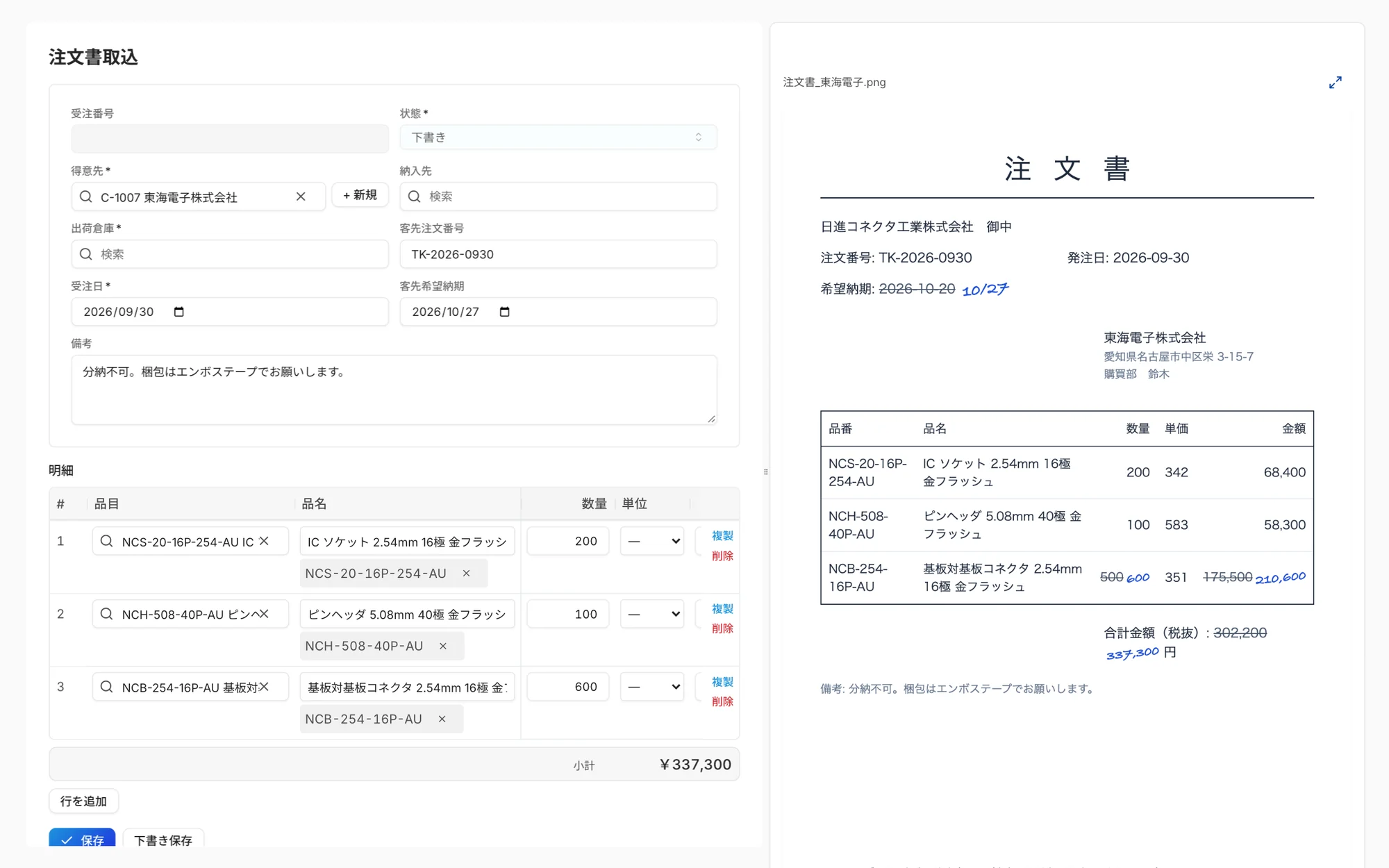Image resolution: width=1389 pixels, height=868 pixels.
Task: Click quantity field showing 600
Action: pos(567,687)
